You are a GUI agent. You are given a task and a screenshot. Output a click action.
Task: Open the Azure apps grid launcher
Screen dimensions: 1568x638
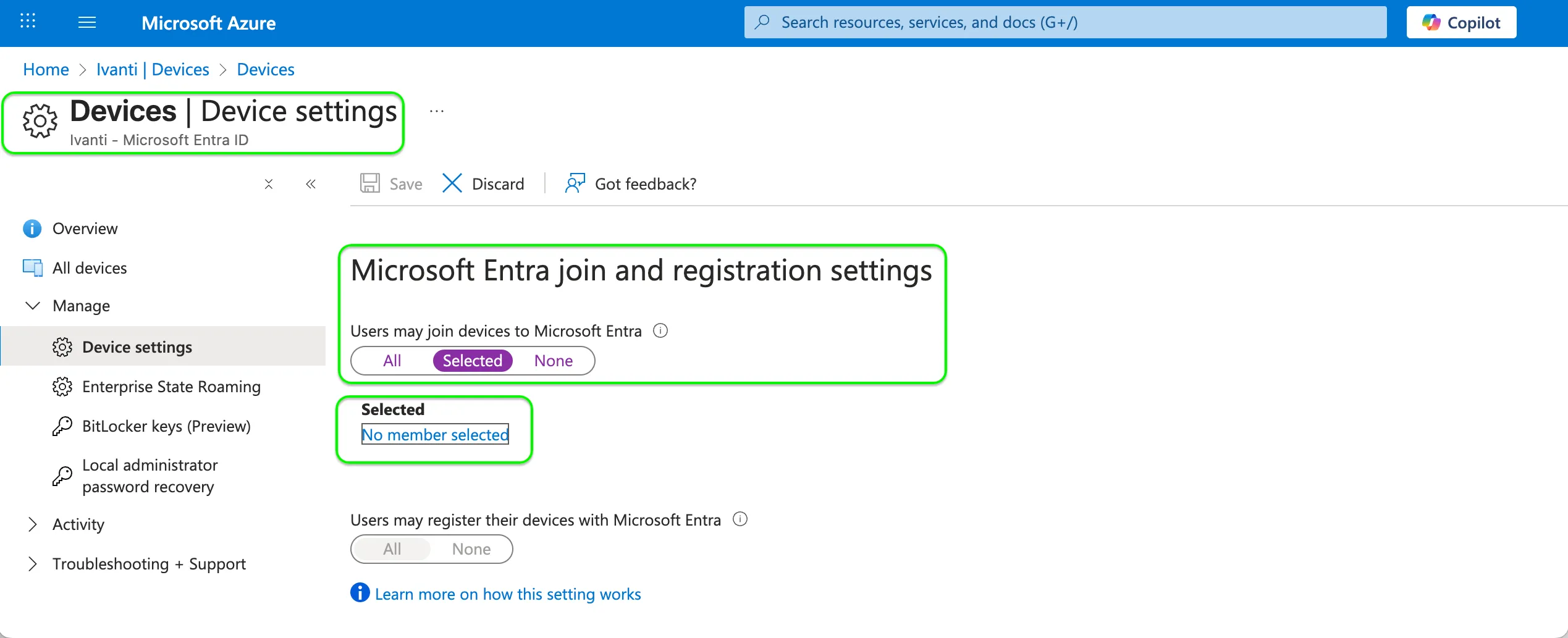click(x=28, y=22)
